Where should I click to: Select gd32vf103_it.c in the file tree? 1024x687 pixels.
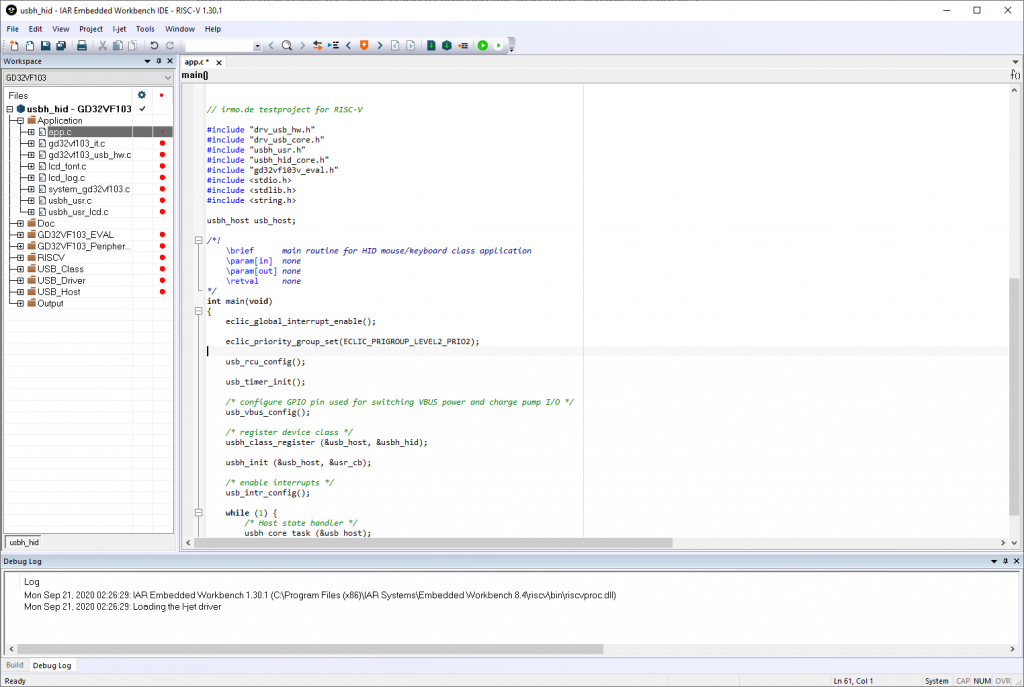click(76, 144)
